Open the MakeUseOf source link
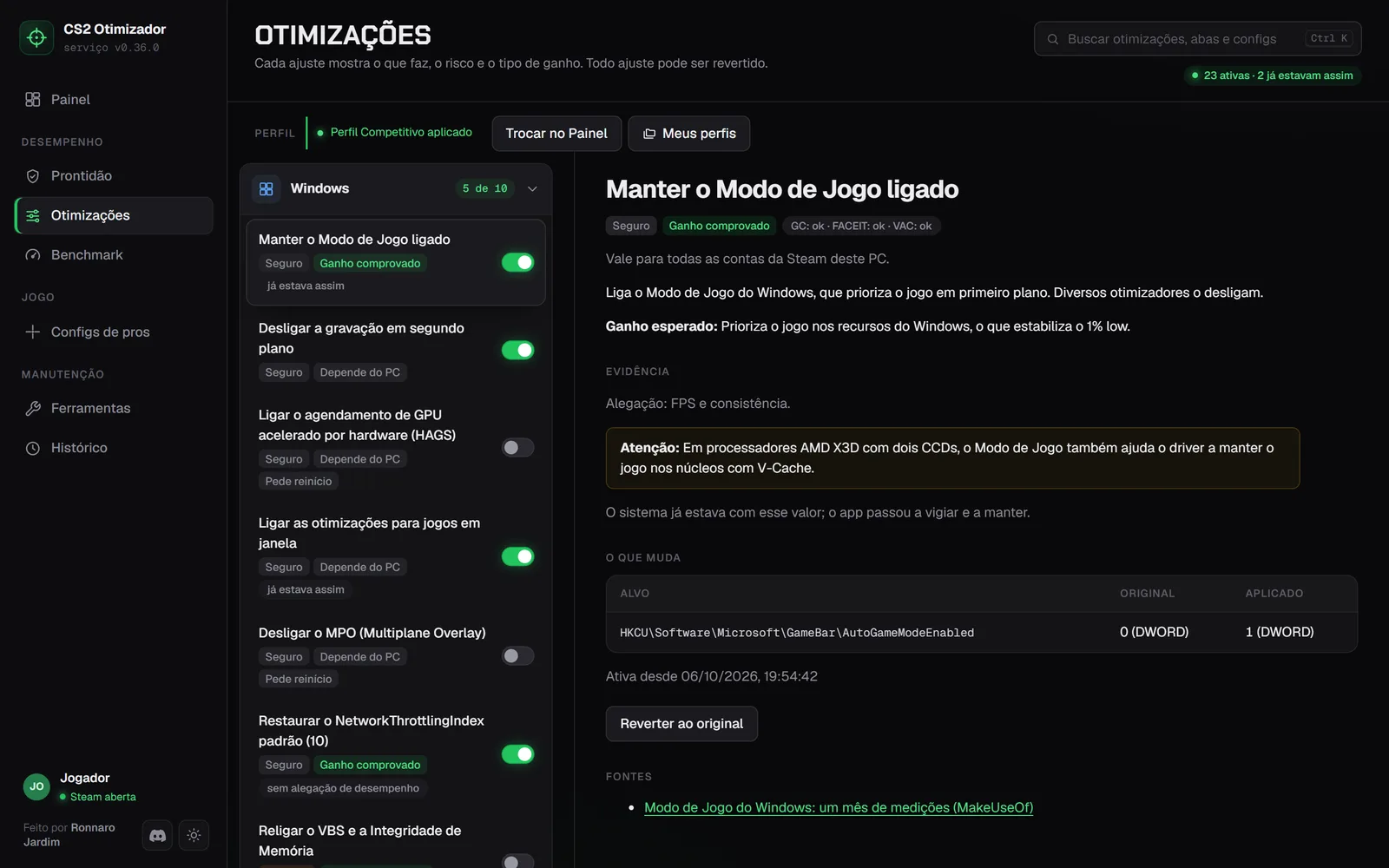The image size is (1389, 868). tap(839, 807)
